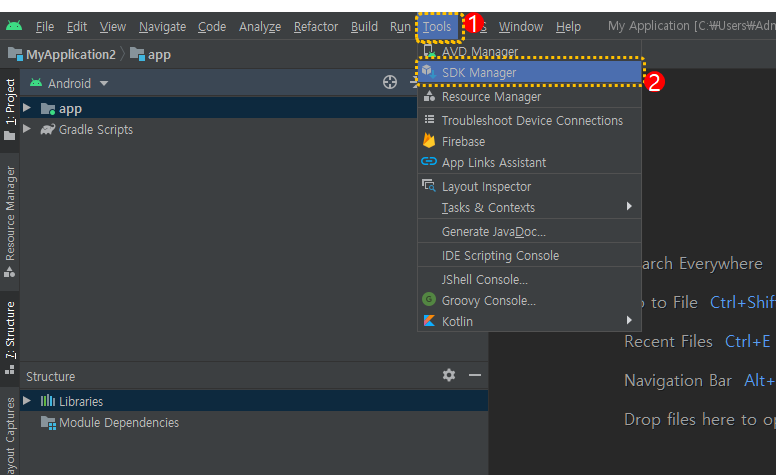Select Libraries in Structure panel
This screenshot has width=776, height=475.
[254, 401]
